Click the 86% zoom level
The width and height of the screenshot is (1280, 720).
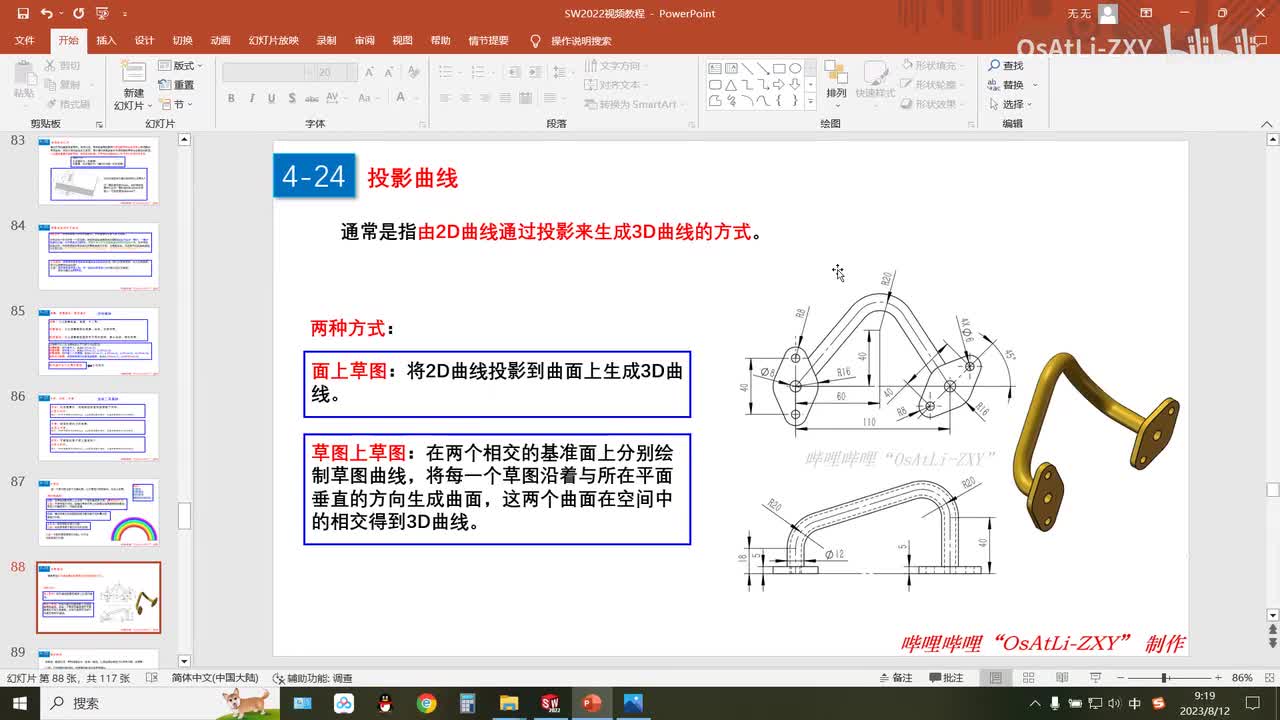[1242, 678]
